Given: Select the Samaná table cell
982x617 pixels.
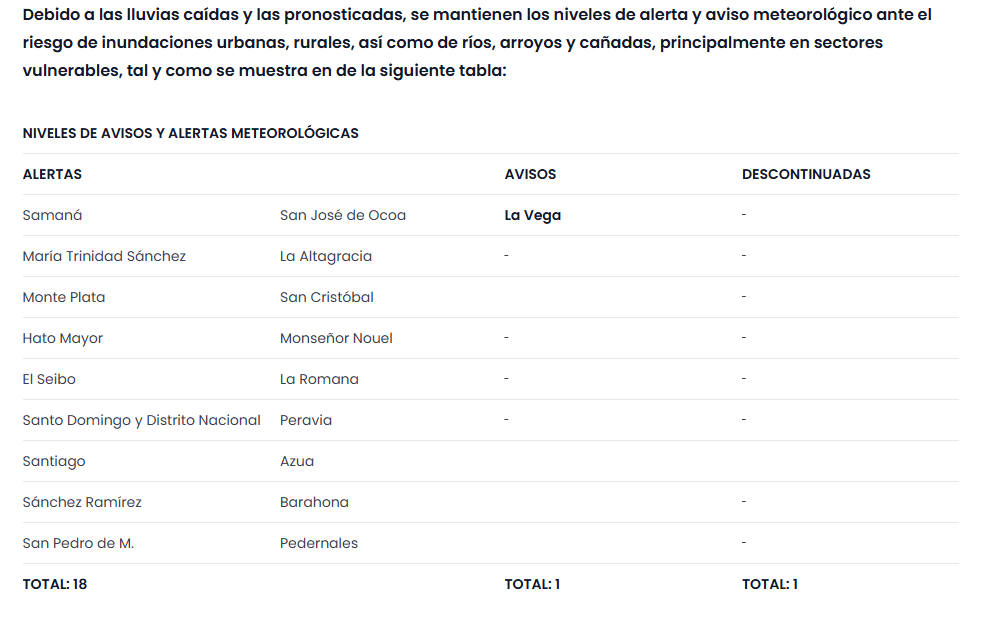Looking at the screenshot, I should pyautogui.click(x=52, y=215).
